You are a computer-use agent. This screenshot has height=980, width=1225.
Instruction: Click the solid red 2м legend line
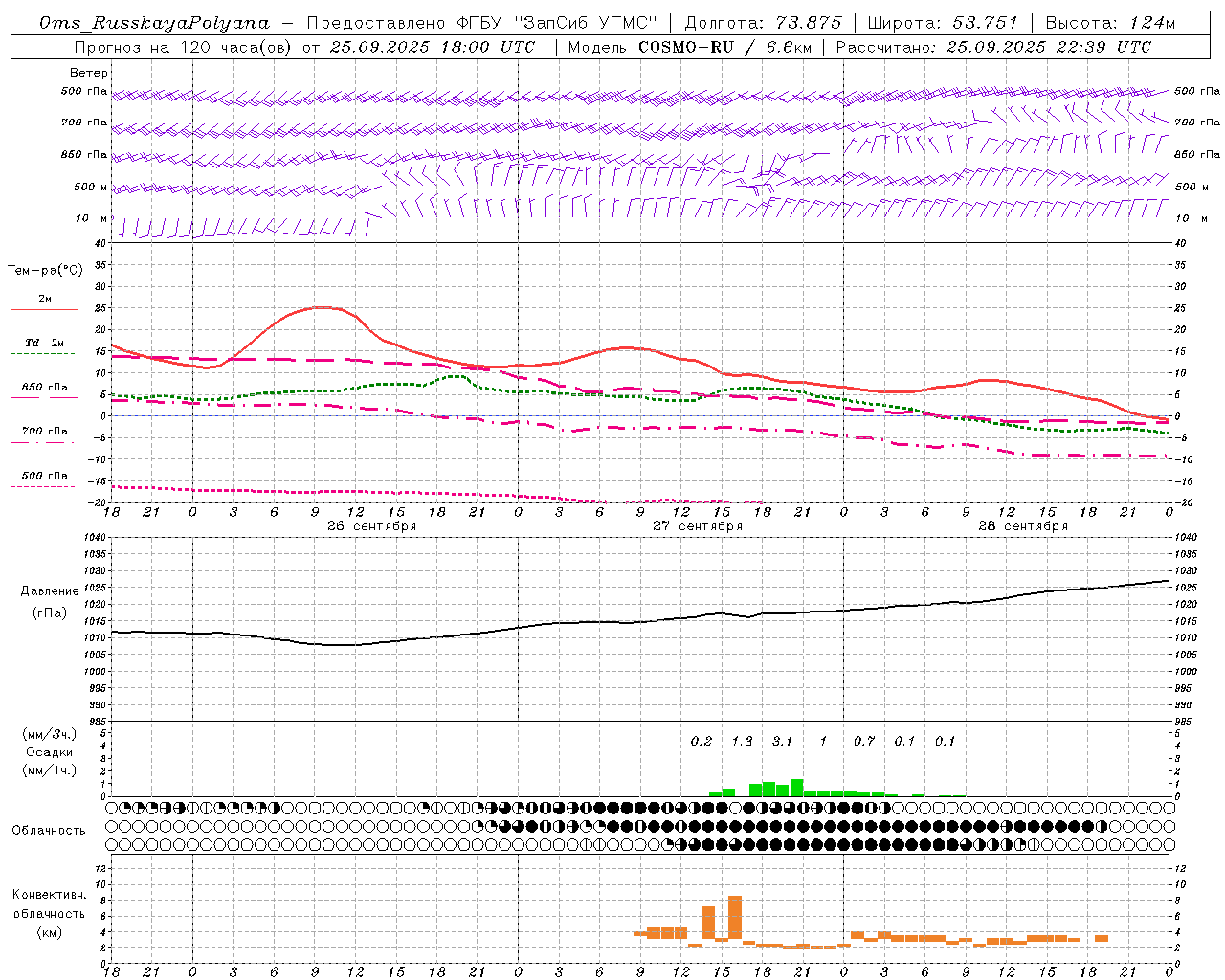pyautogui.click(x=44, y=309)
